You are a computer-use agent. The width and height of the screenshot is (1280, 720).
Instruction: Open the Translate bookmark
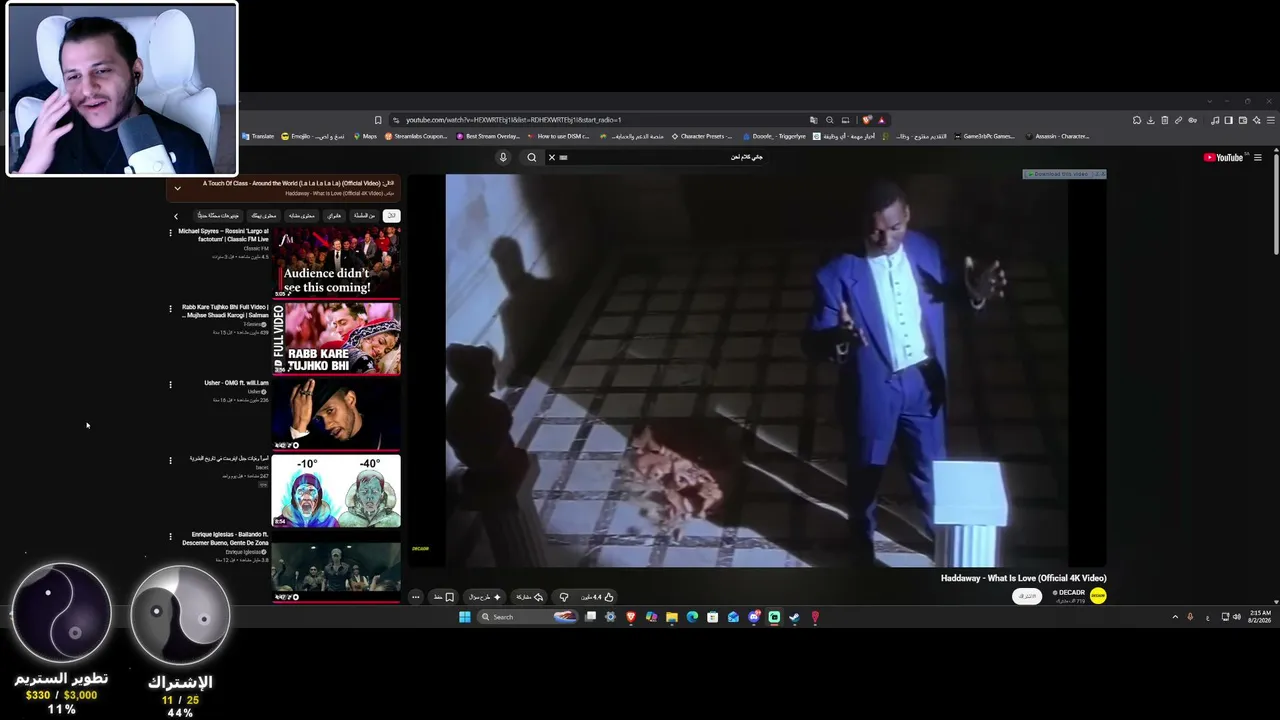tap(258, 136)
